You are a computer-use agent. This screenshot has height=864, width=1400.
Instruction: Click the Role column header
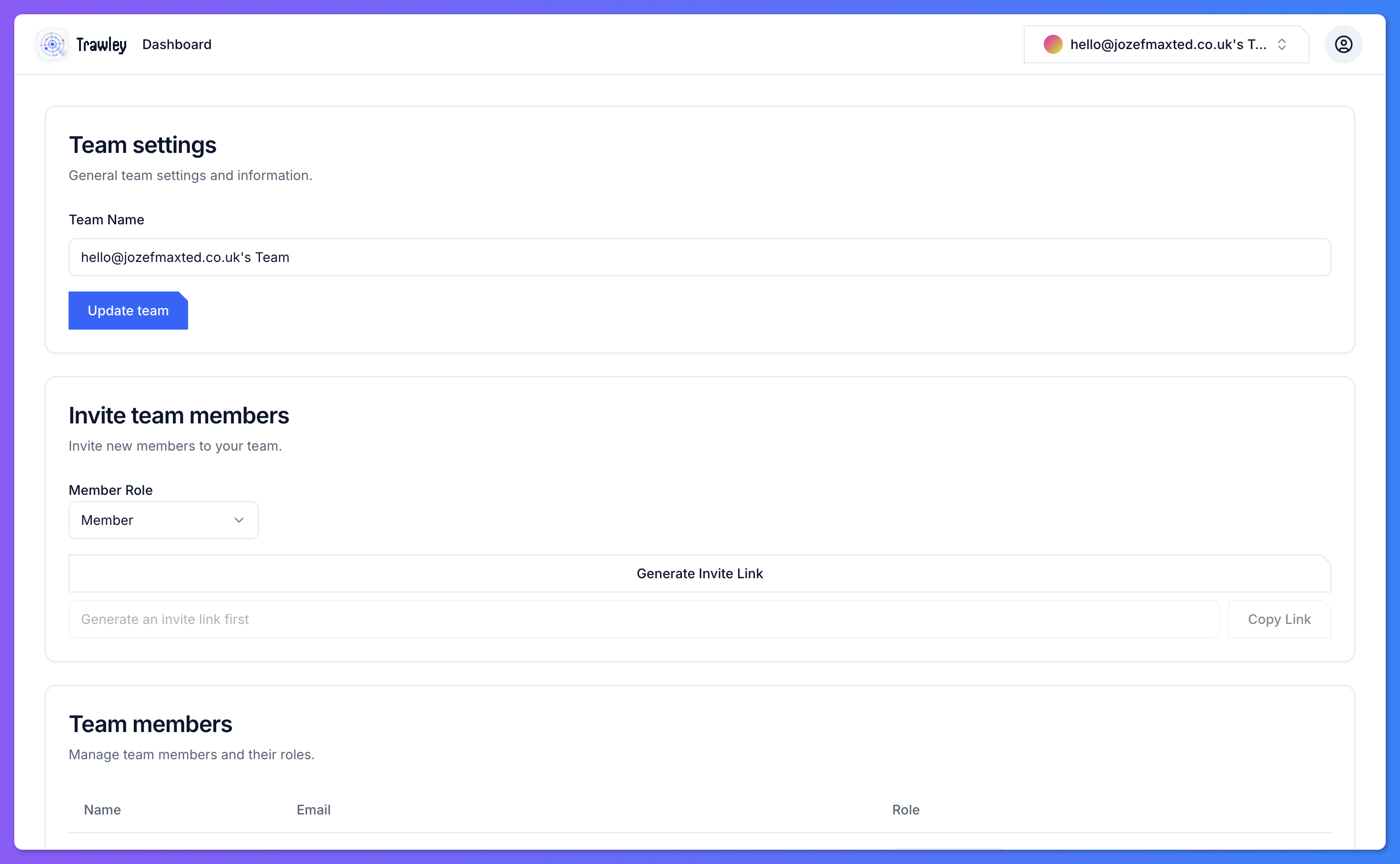[x=905, y=809]
